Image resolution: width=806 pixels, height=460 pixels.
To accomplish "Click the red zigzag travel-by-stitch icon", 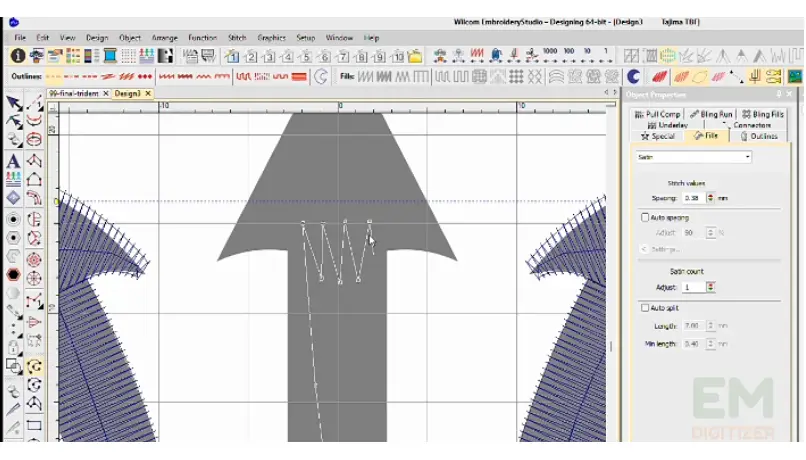I will click(x=477, y=55).
